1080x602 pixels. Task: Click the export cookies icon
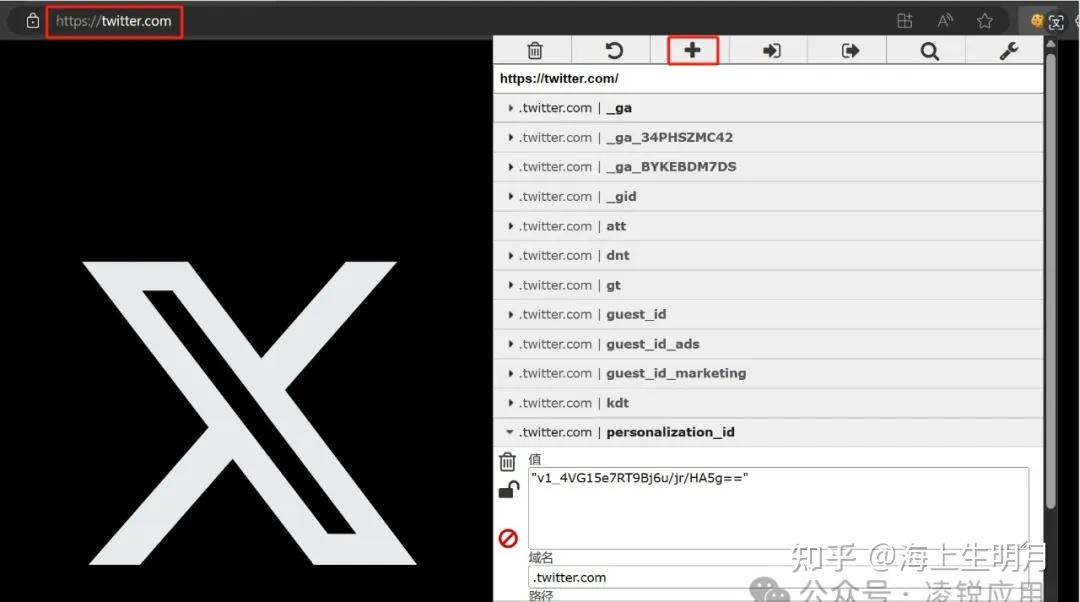(850, 50)
